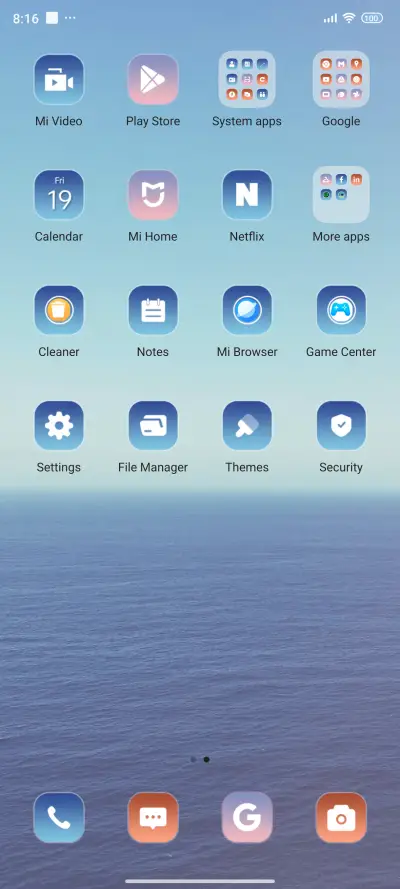The image size is (400, 889).
Task: Open the Camera app in the dock
Action: (341, 818)
